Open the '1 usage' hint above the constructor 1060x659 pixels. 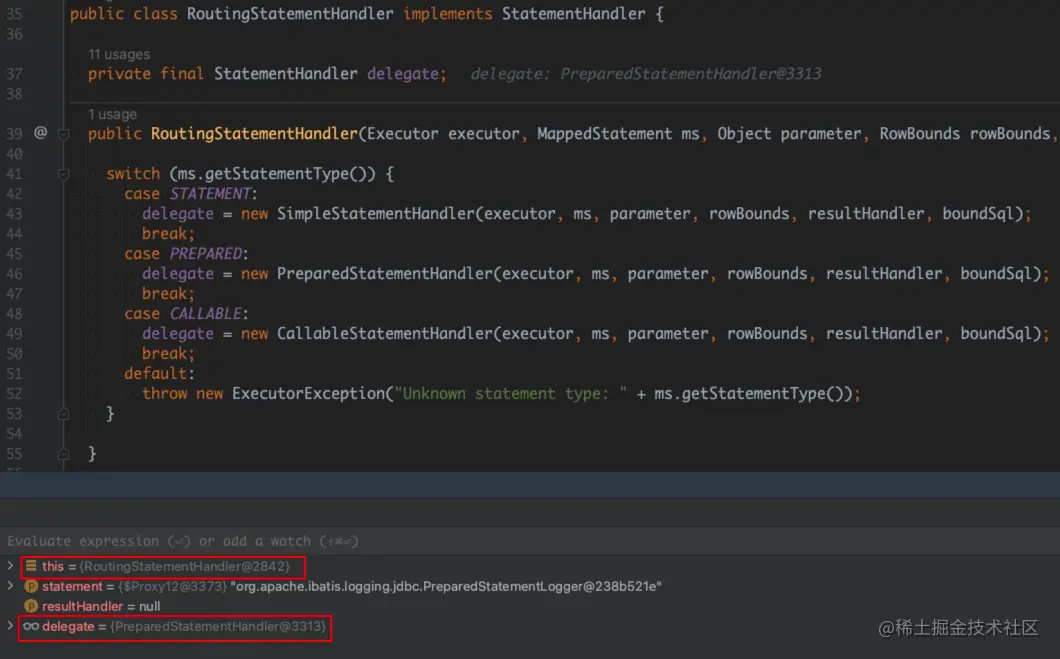(x=112, y=114)
